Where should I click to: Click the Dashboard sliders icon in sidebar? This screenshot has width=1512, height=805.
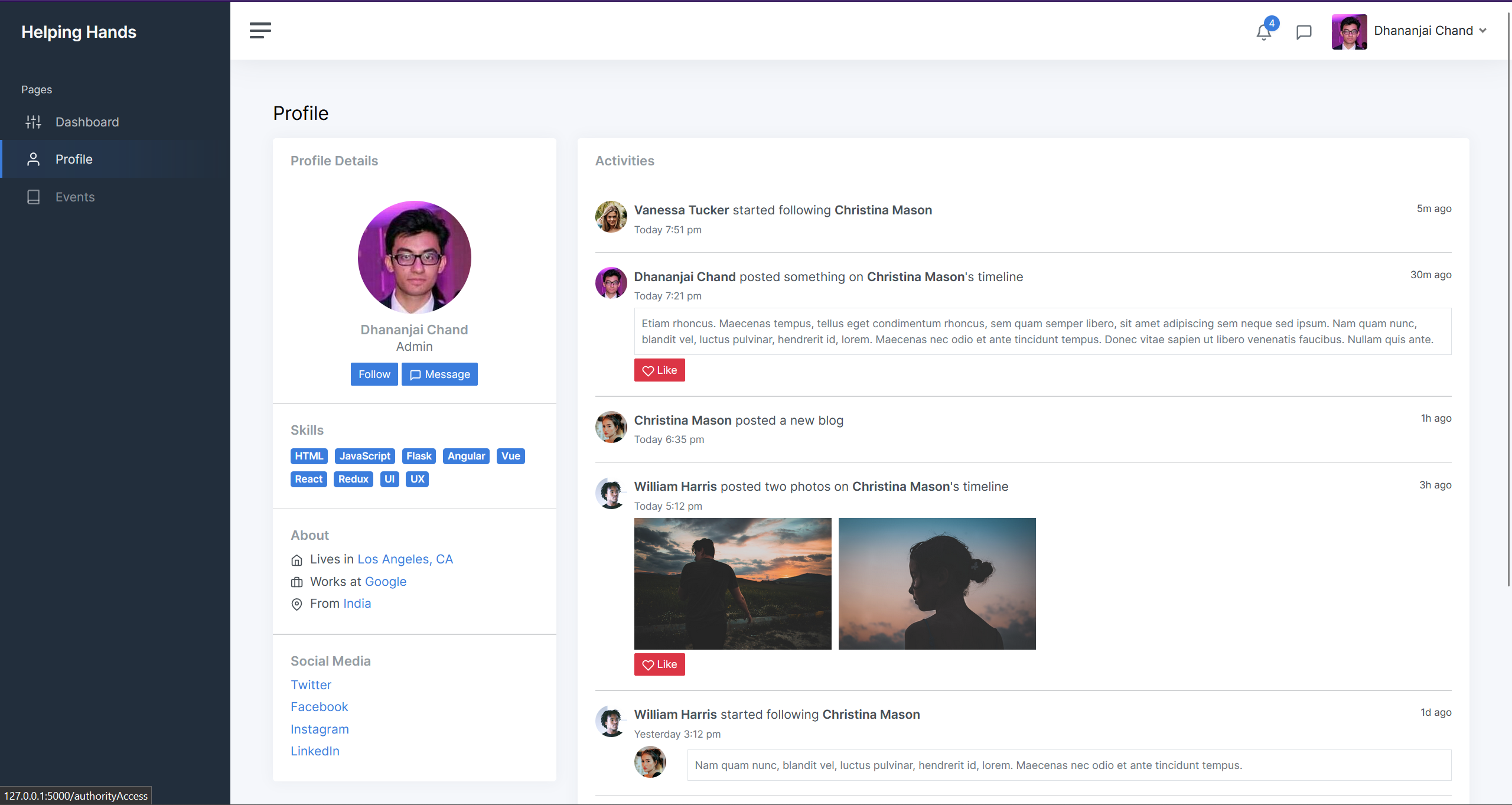point(34,122)
